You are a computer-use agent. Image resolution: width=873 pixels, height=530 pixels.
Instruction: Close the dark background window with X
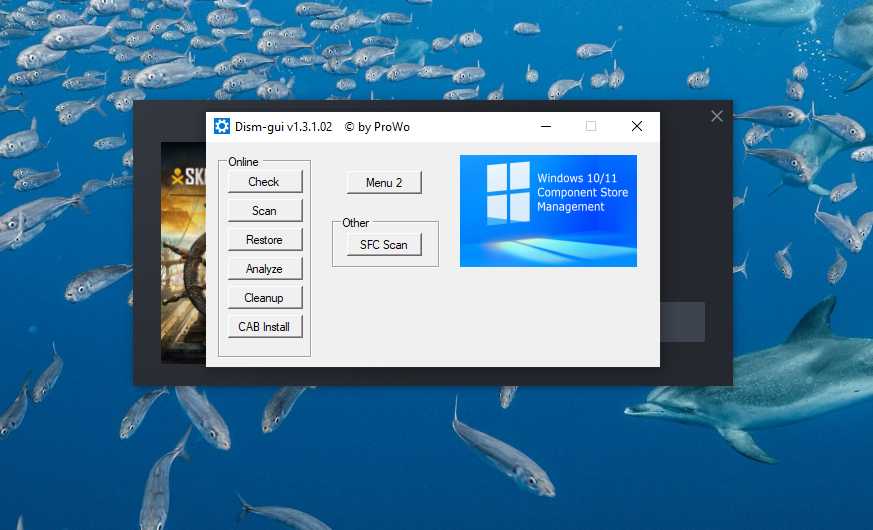coord(717,116)
